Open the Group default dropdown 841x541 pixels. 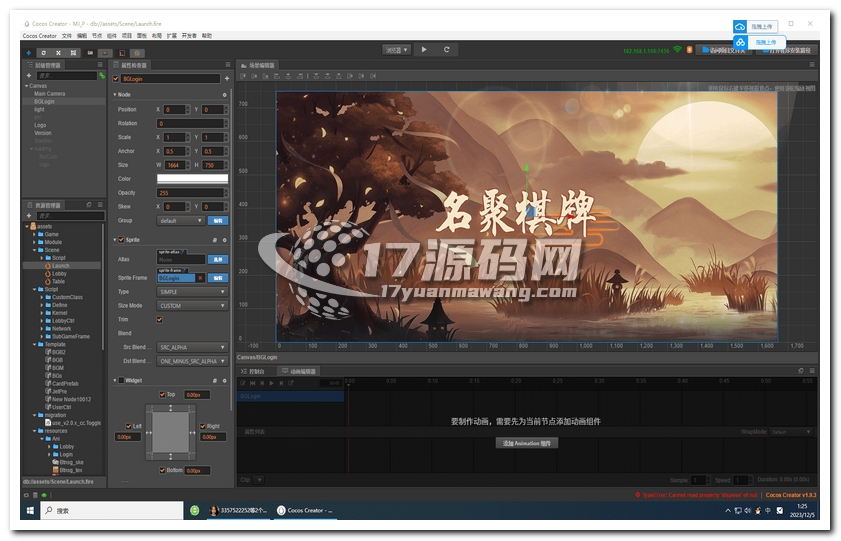[x=180, y=220]
